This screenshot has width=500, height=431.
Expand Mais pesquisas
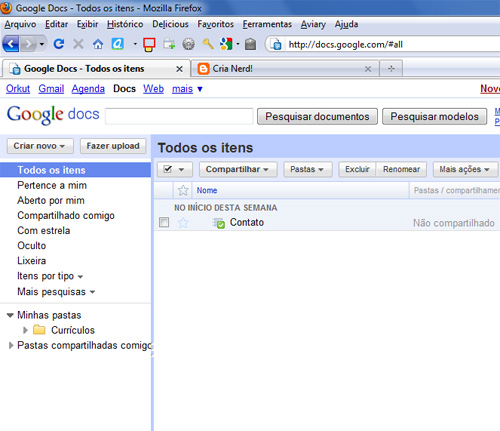click(x=92, y=292)
